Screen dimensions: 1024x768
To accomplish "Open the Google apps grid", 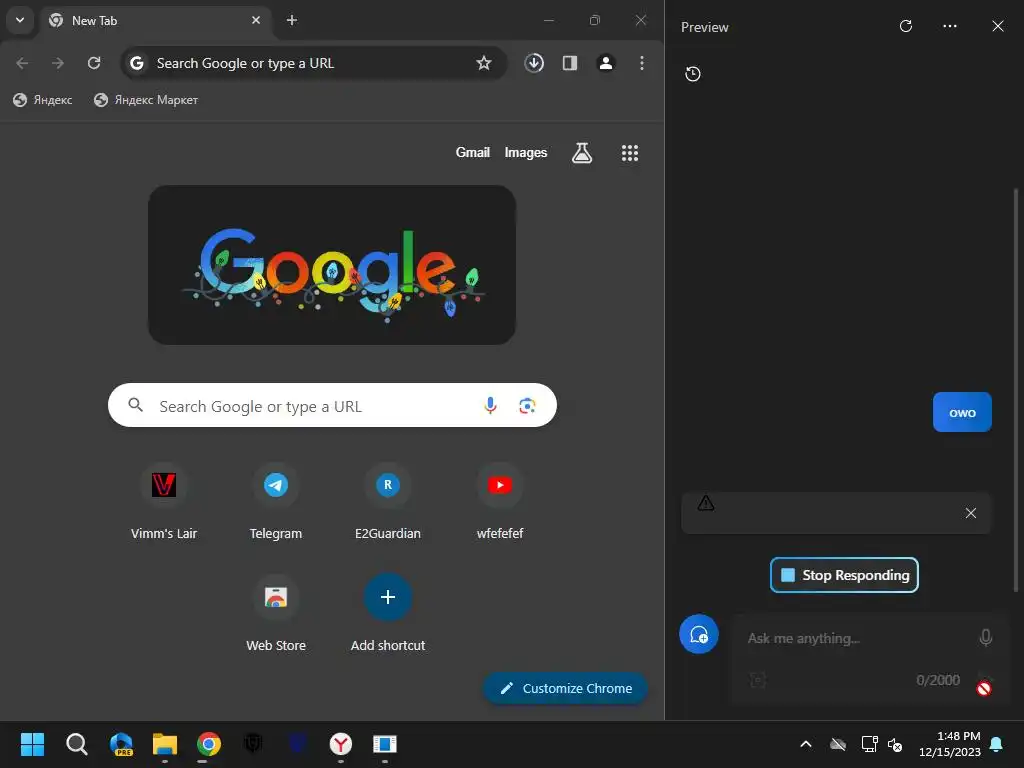I will click(630, 153).
